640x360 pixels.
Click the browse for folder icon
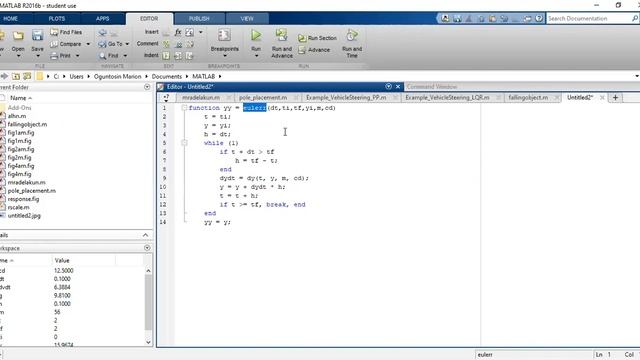click(x=27, y=76)
